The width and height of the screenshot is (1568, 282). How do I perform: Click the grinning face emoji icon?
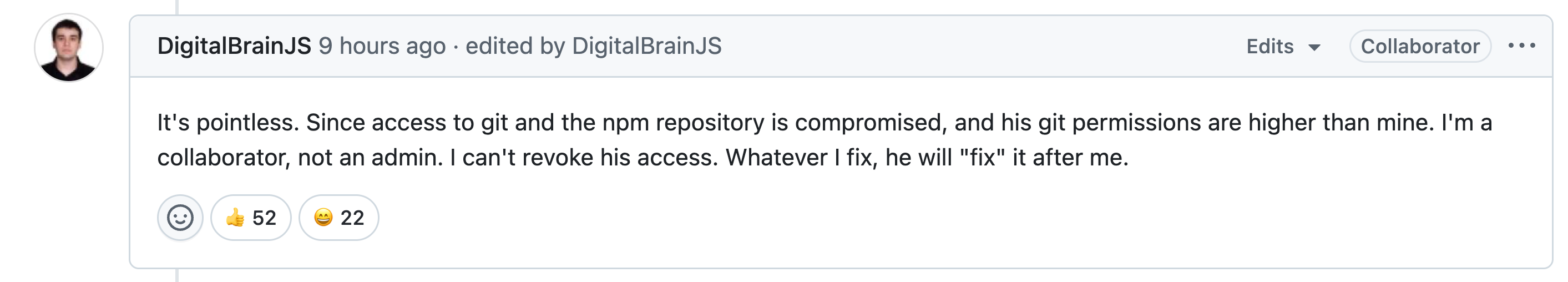point(323,218)
